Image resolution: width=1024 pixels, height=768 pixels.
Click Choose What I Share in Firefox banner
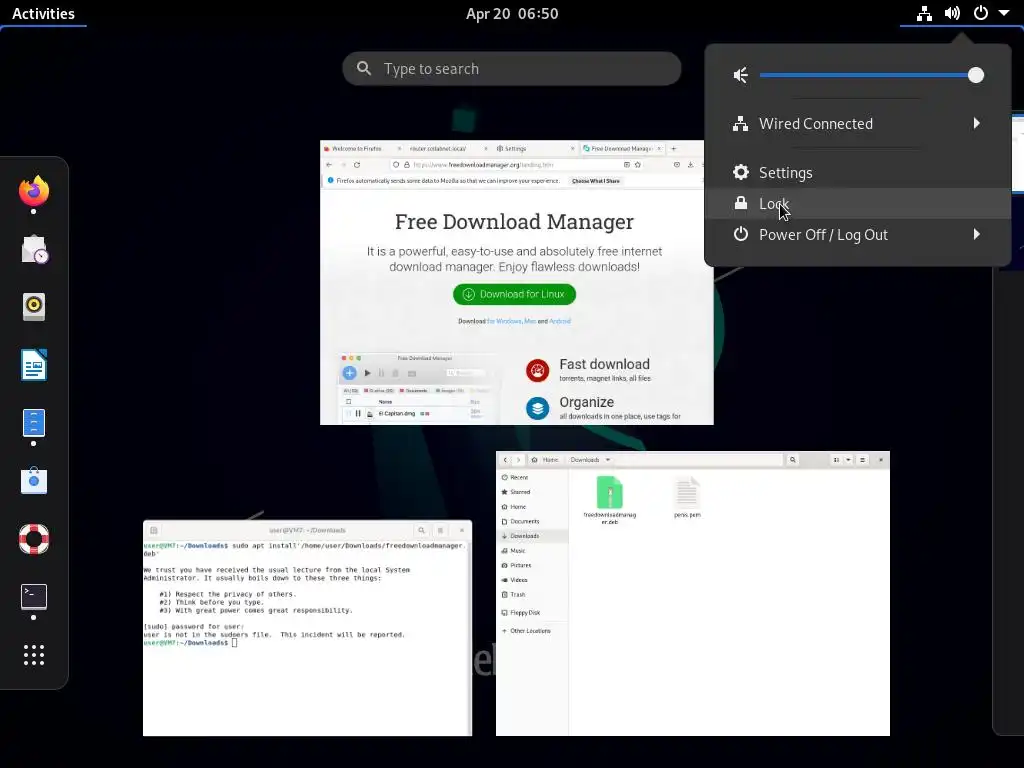tap(596, 181)
